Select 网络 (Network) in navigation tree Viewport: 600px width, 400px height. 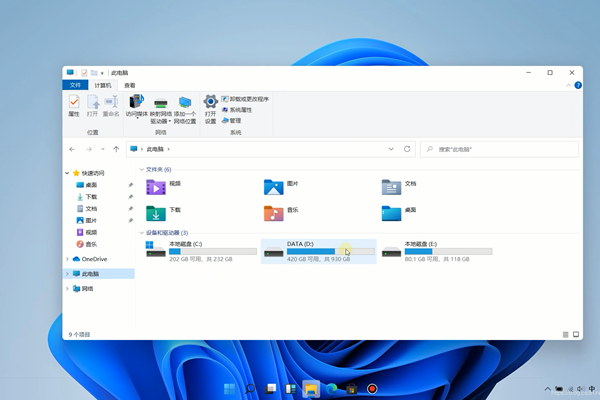coord(88,288)
